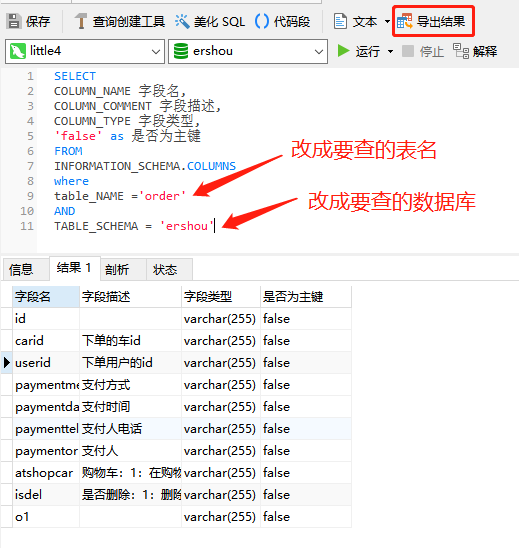The image size is (519, 548).
Task: Click the 支付时间 description cell
Action: [x=130, y=407]
